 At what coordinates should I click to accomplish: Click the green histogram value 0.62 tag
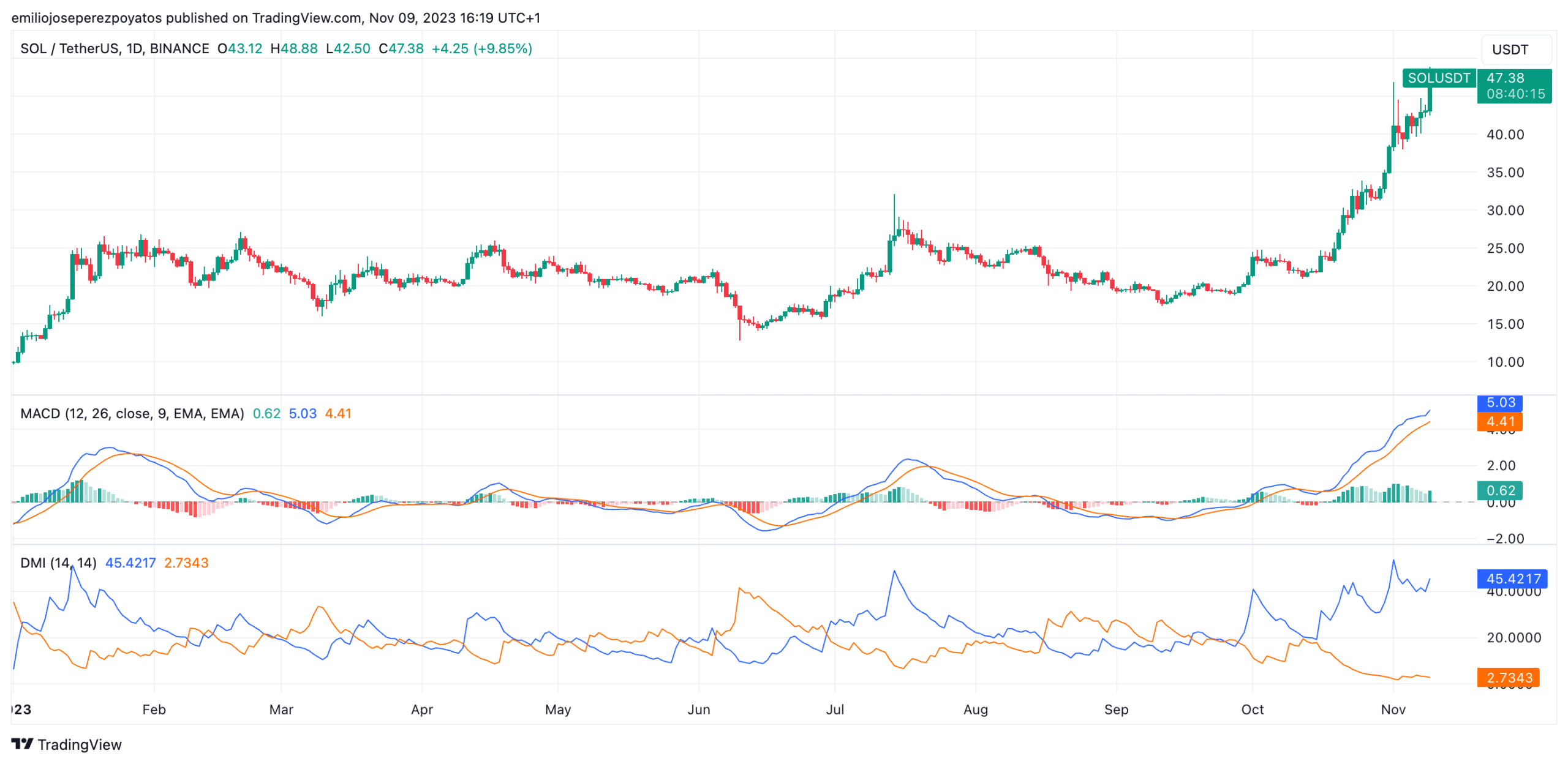(1500, 491)
